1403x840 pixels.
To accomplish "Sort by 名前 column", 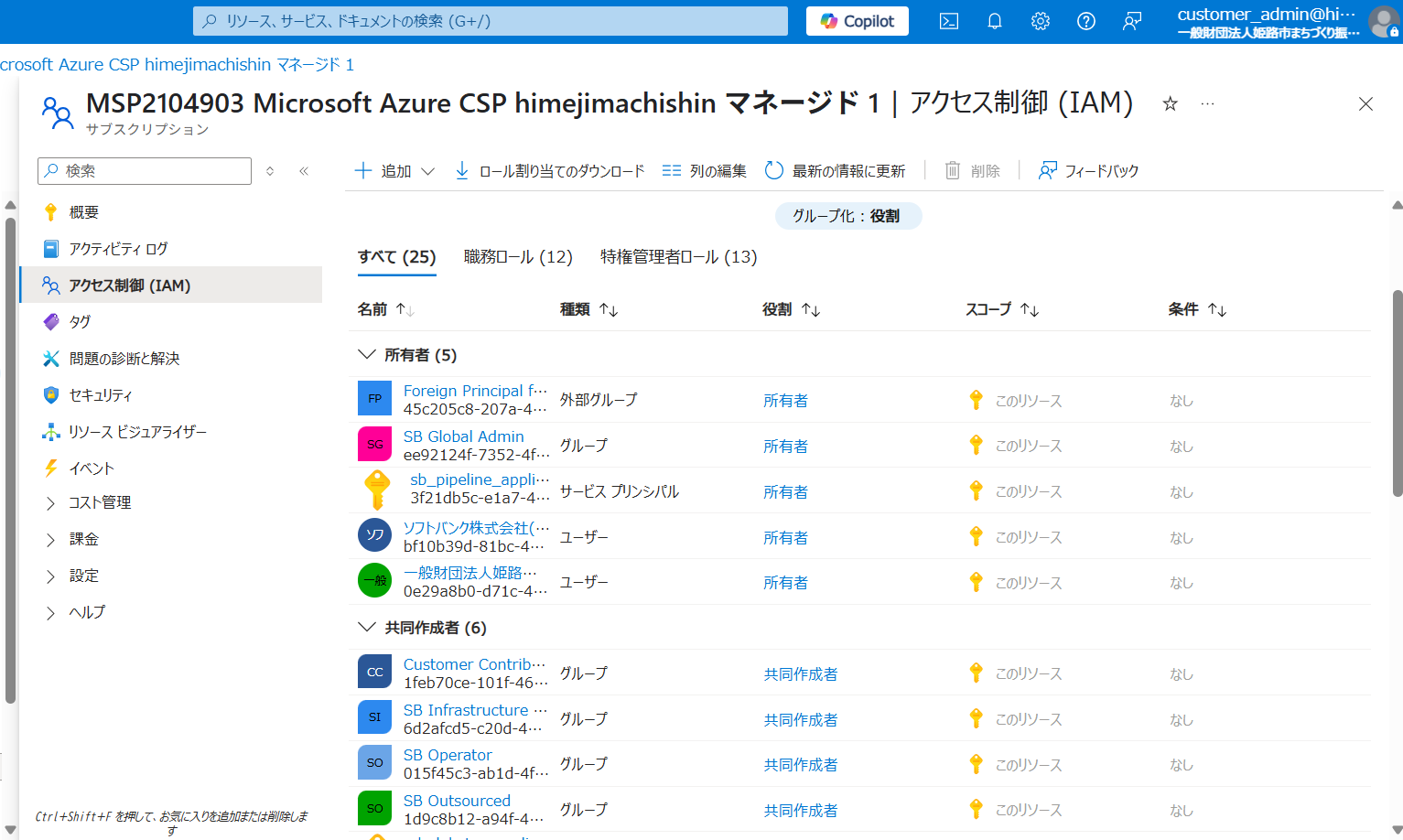I will [385, 310].
